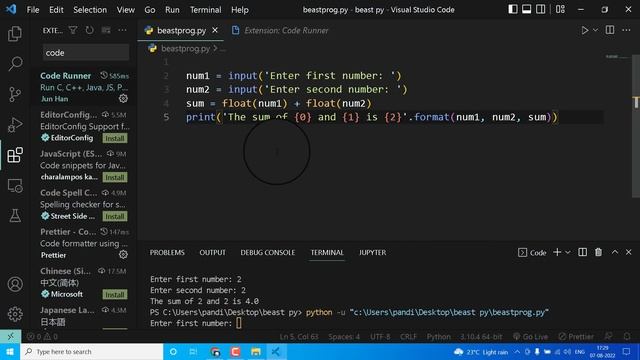Open the Go menu
Screen dimensions: 640x360
(x=150, y=10)
